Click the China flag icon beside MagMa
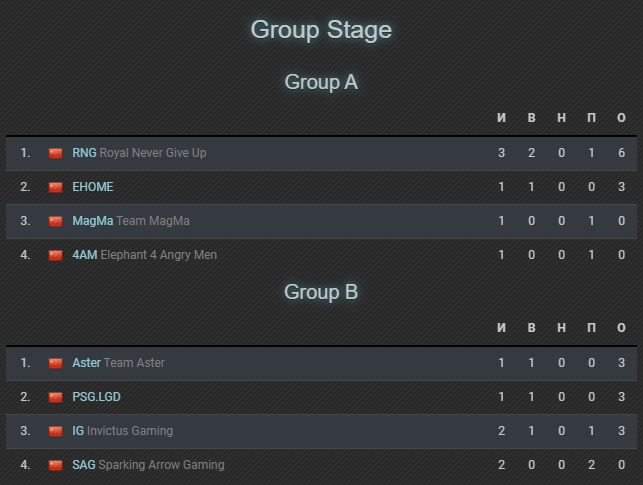The height and width of the screenshot is (485, 643). [x=55, y=221]
